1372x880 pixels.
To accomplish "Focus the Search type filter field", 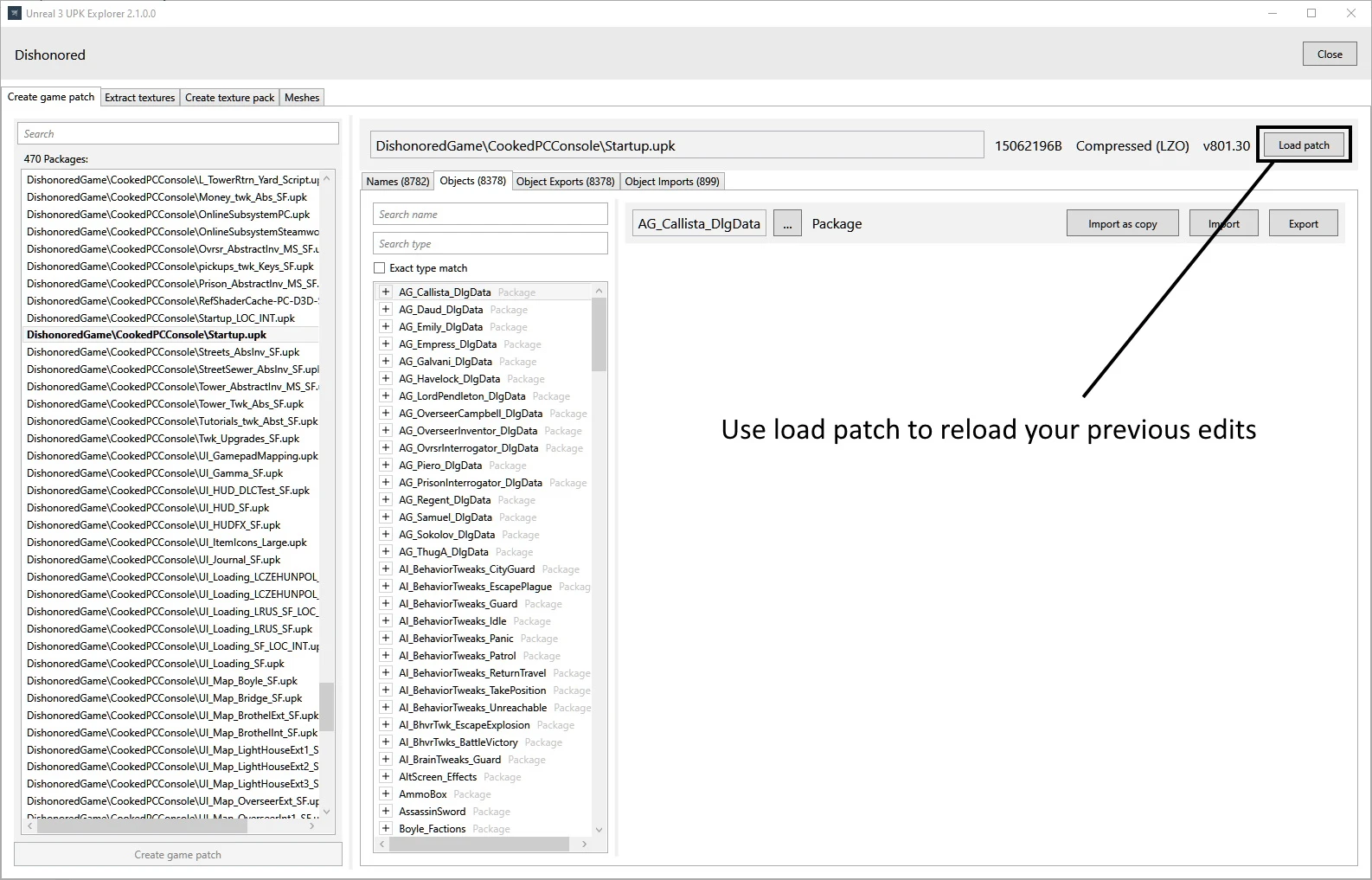I will (x=490, y=244).
